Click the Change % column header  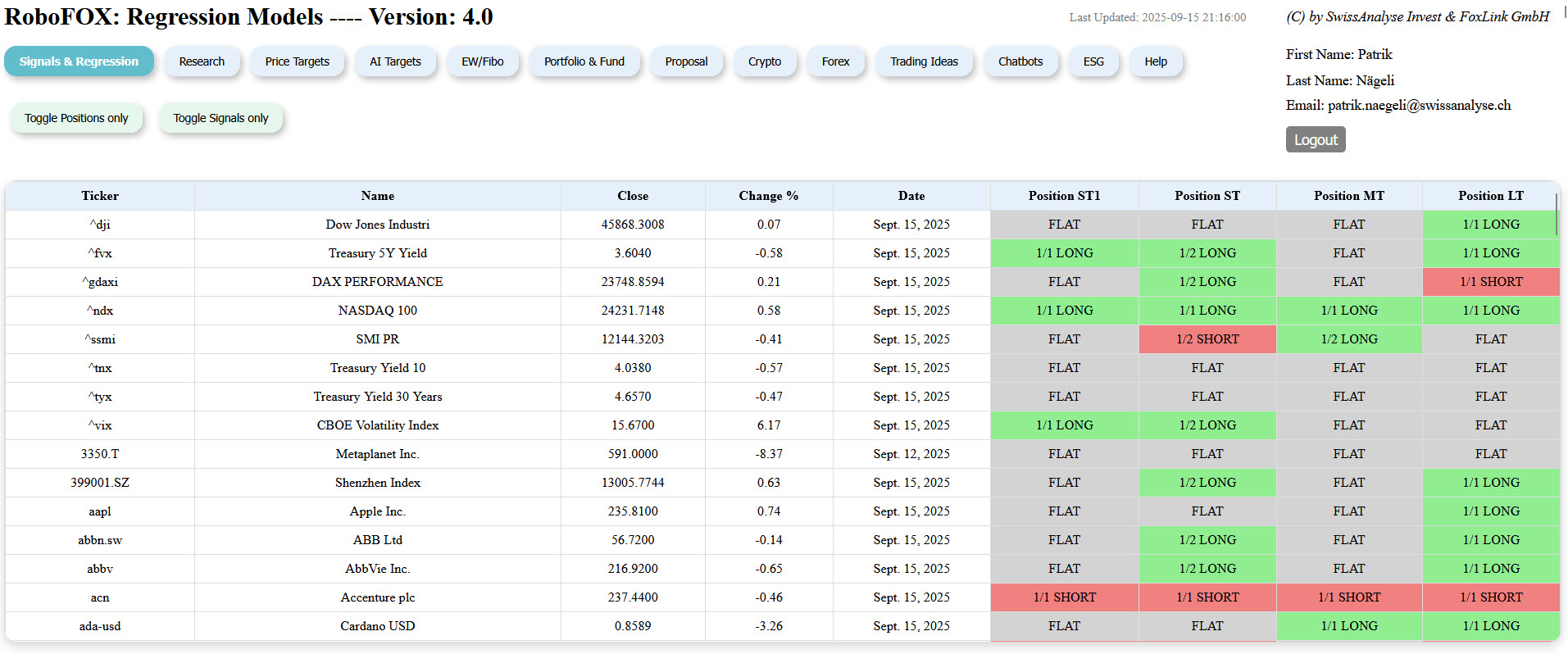(769, 196)
